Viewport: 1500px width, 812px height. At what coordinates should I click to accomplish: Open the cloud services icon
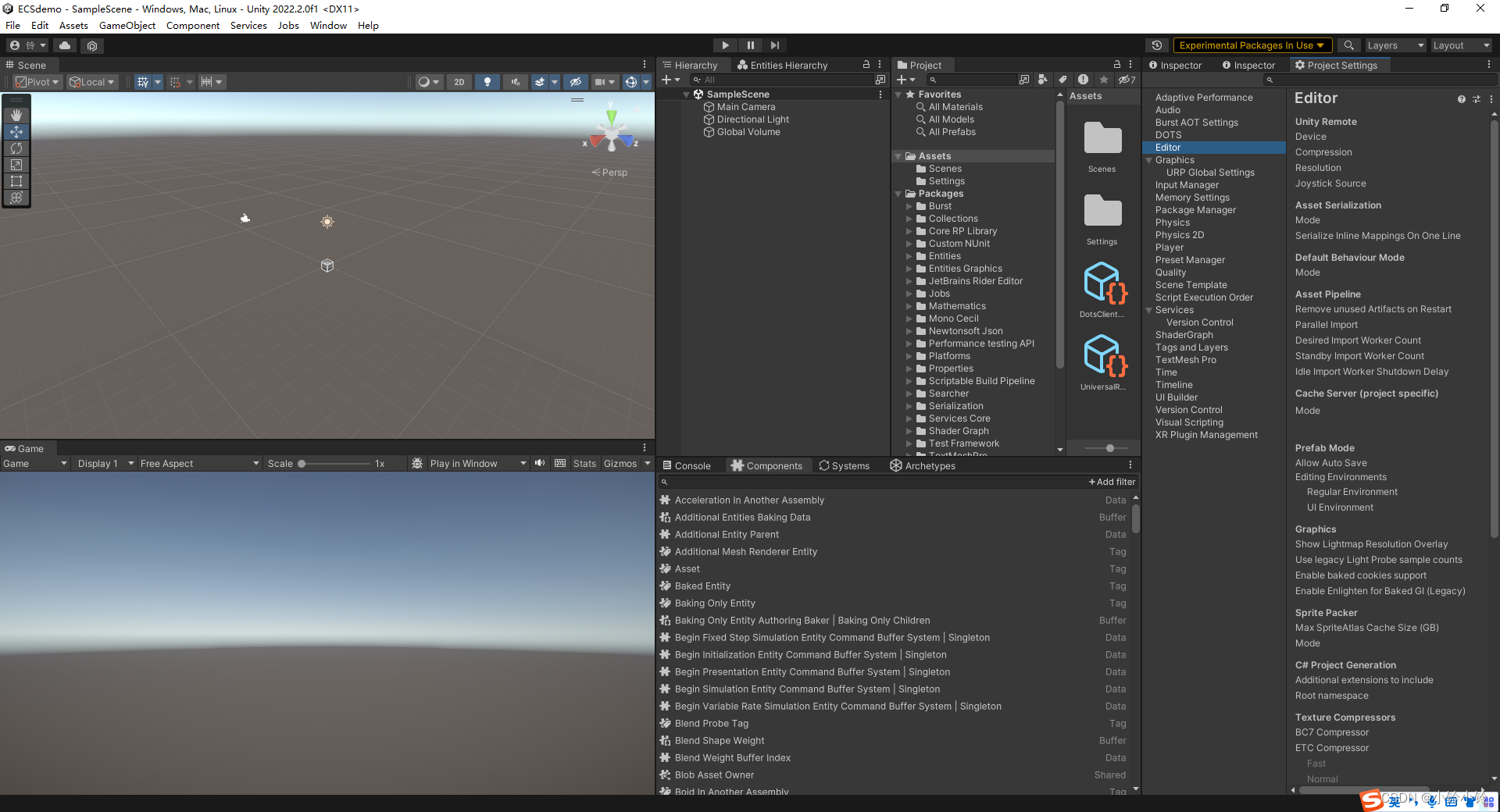pyautogui.click(x=65, y=45)
